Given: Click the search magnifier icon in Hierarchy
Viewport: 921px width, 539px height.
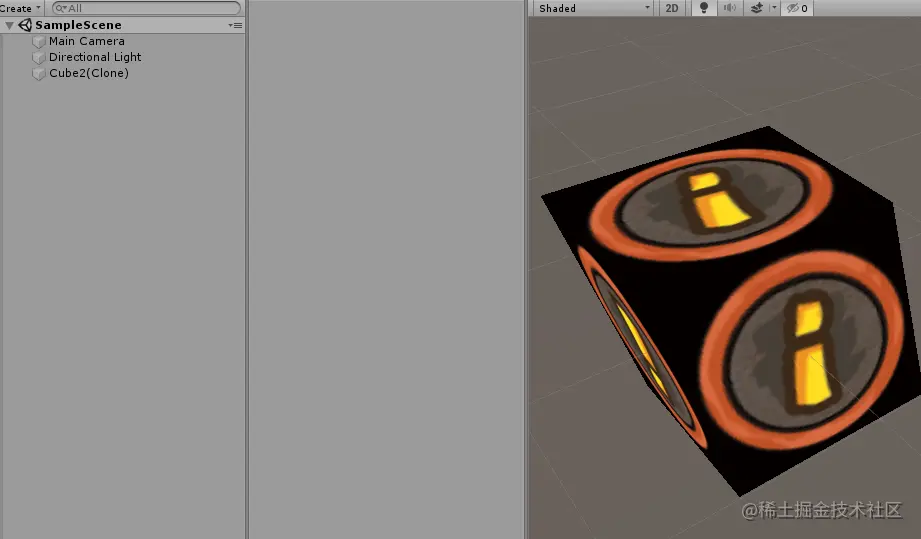Looking at the screenshot, I should point(60,8).
